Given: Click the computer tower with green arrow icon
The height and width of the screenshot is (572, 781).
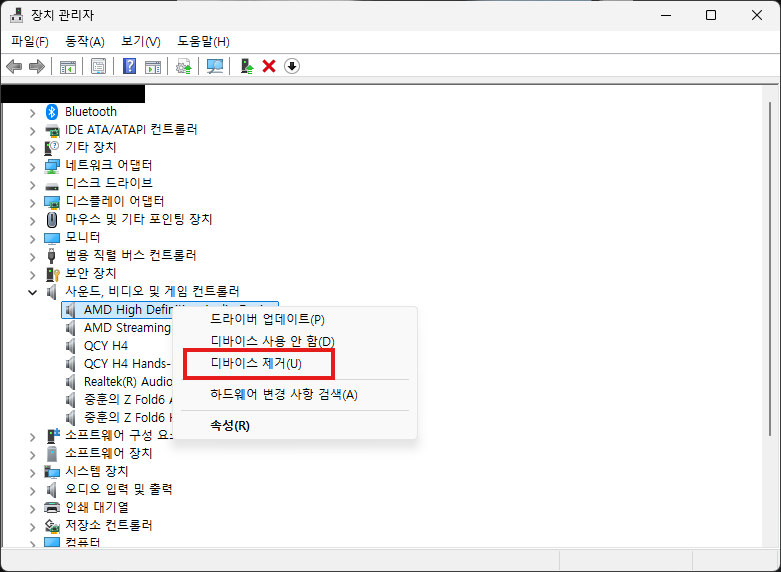Looking at the screenshot, I should pyautogui.click(x=247, y=66).
